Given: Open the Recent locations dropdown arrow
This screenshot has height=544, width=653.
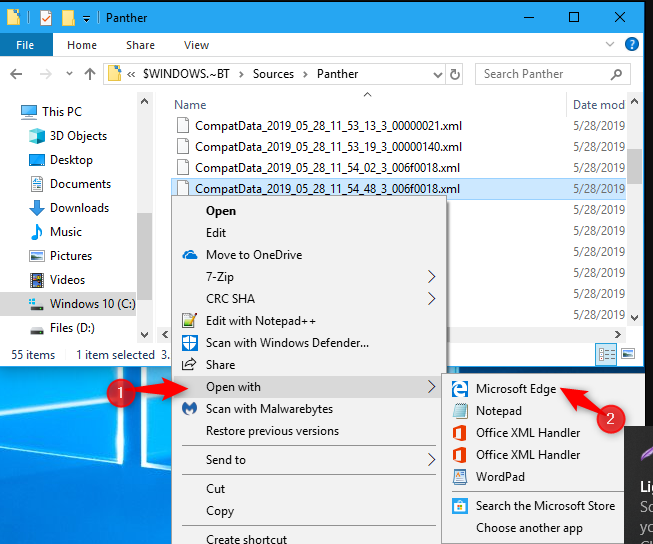Looking at the screenshot, I should click(69, 74).
